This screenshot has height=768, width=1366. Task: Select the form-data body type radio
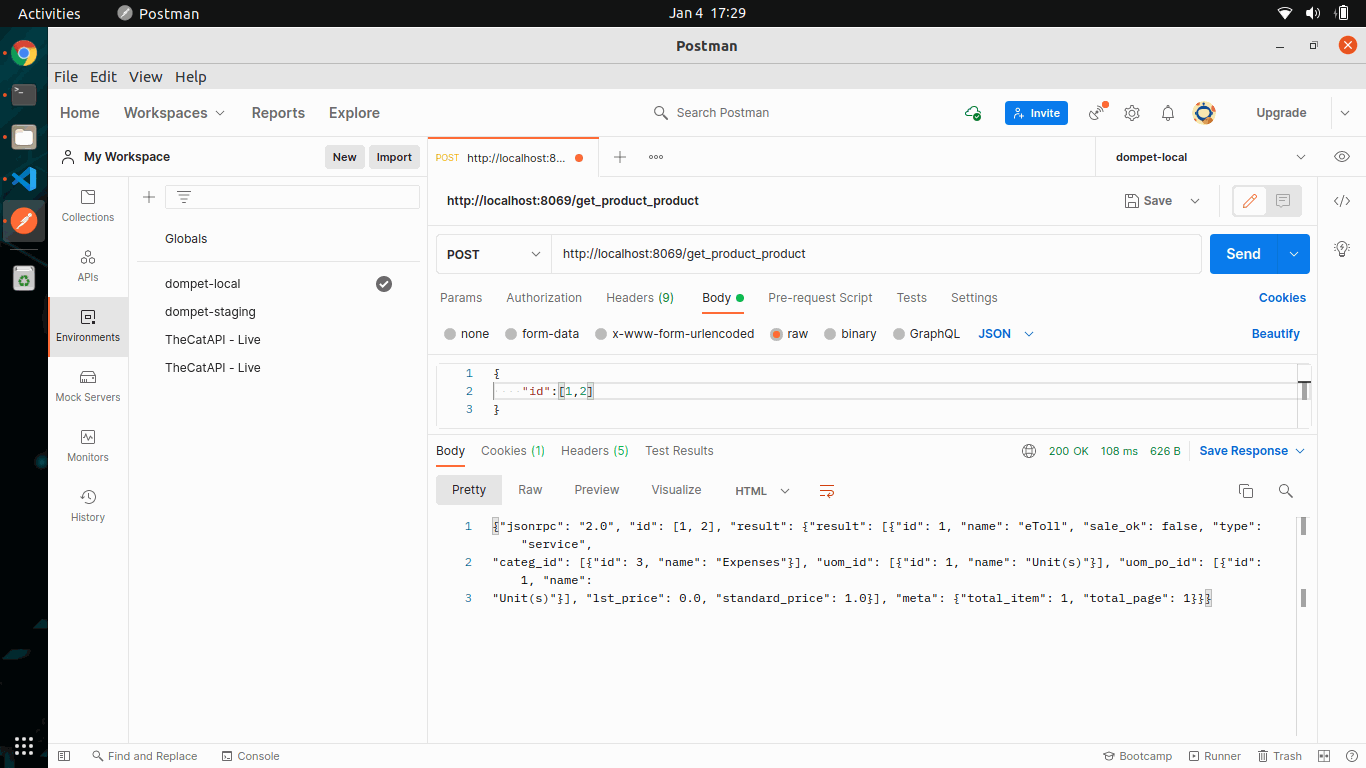tap(512, 334)
